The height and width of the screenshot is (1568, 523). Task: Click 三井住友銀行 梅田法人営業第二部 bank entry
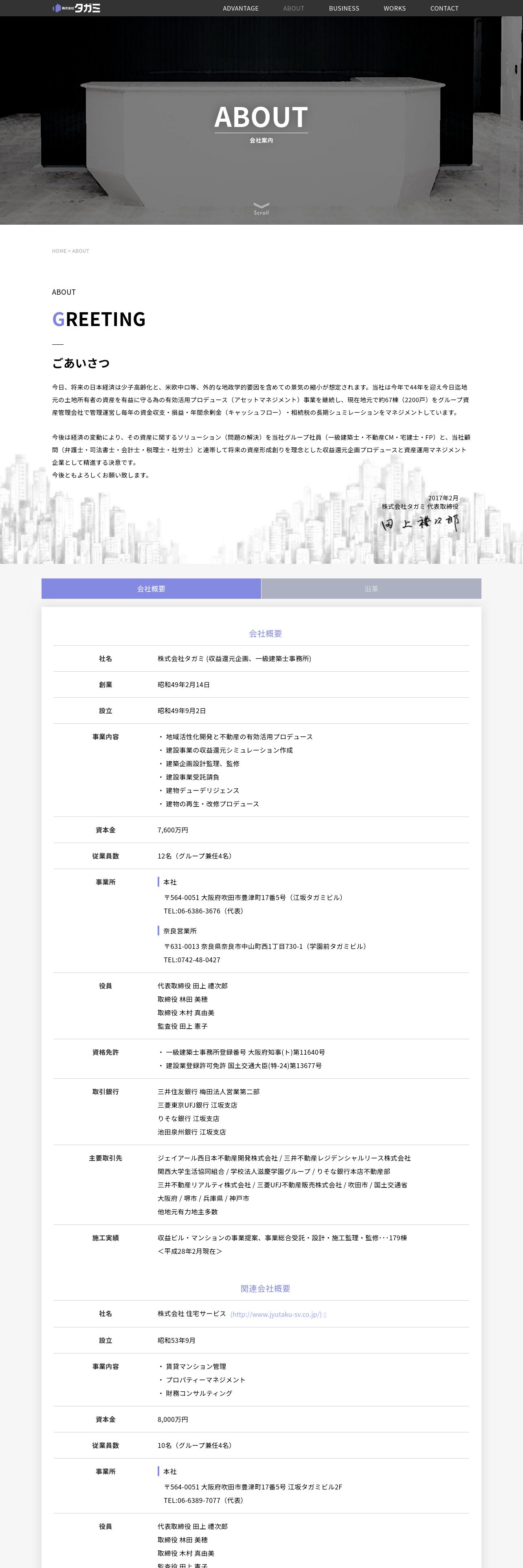209,1092
